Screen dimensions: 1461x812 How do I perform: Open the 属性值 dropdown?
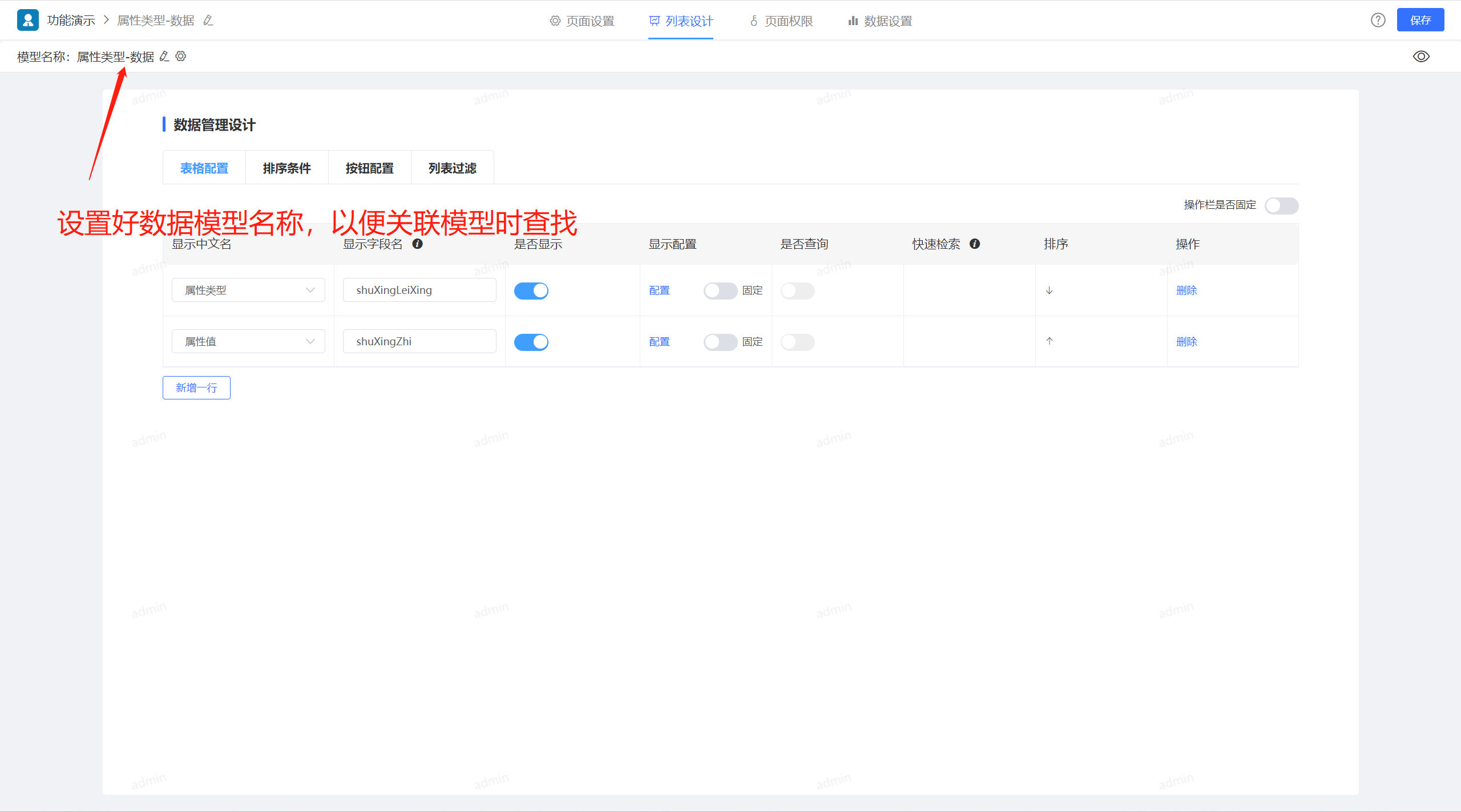248,342
